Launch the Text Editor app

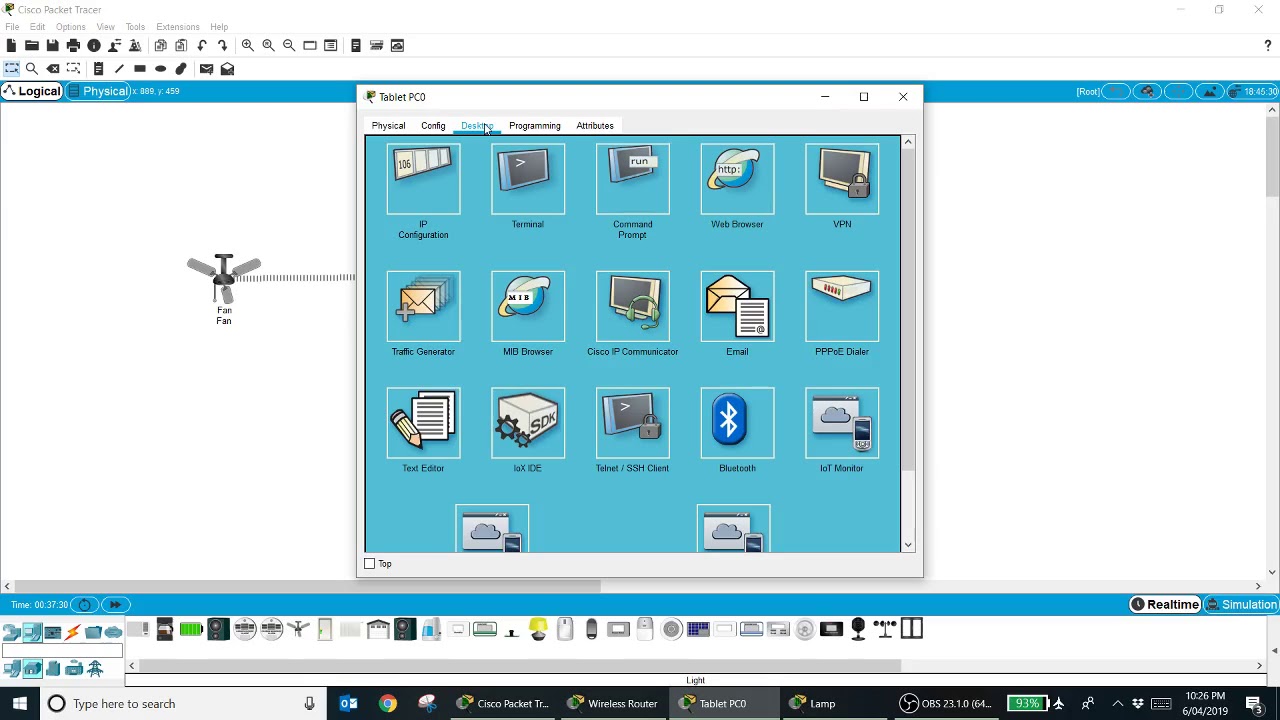point(423,423)
